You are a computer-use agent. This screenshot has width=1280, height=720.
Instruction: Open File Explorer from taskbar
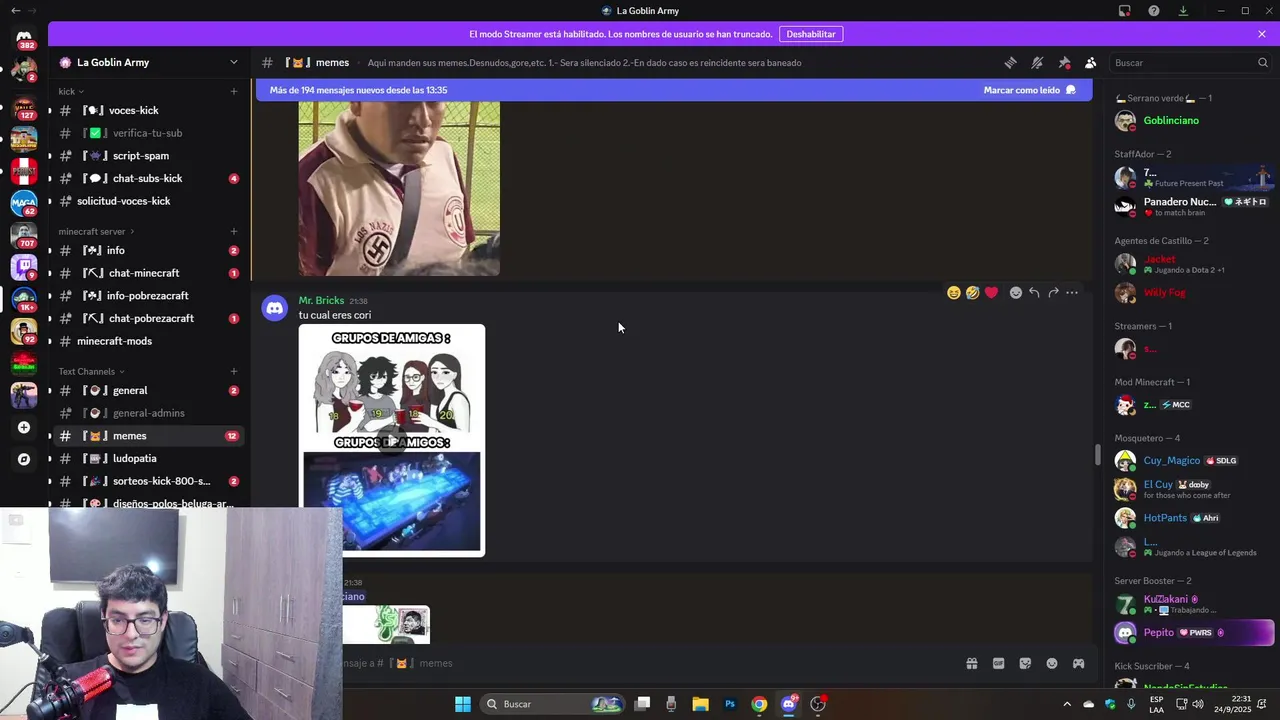pos(700,704)
